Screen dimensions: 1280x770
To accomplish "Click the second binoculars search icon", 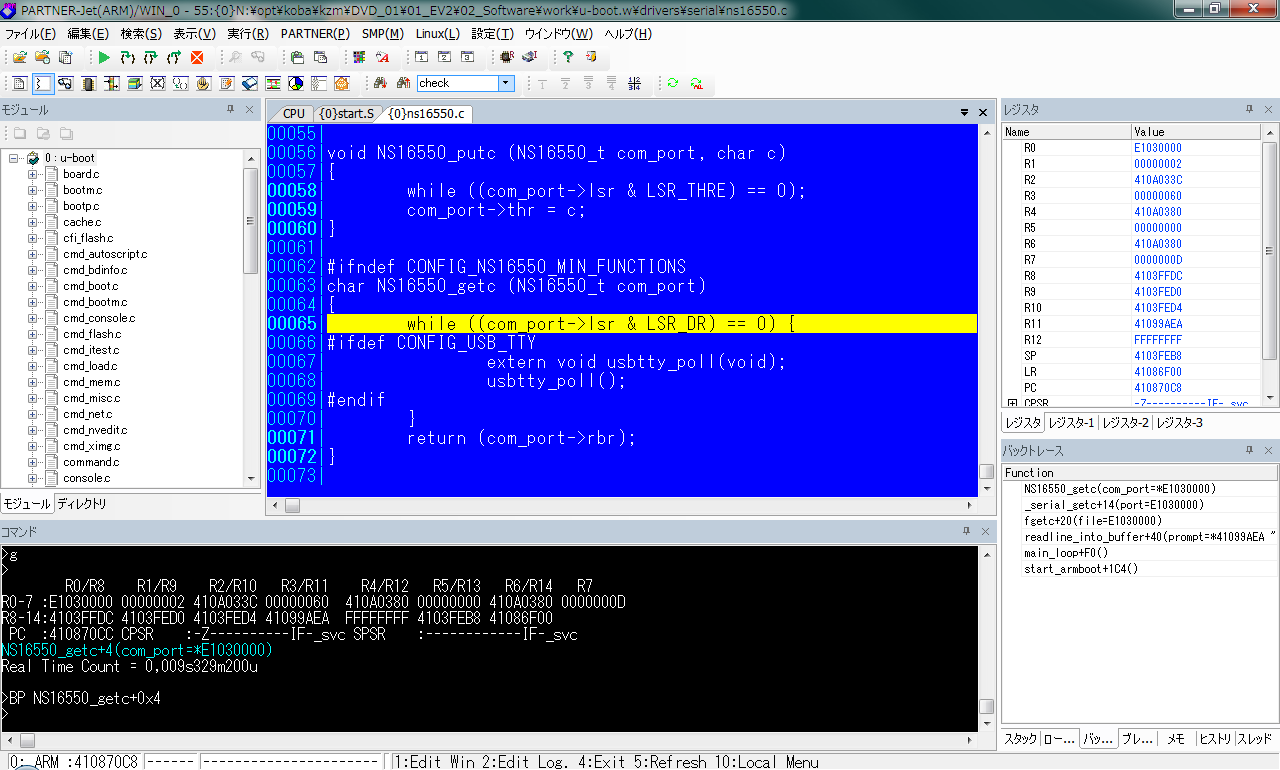I will 404,84.
